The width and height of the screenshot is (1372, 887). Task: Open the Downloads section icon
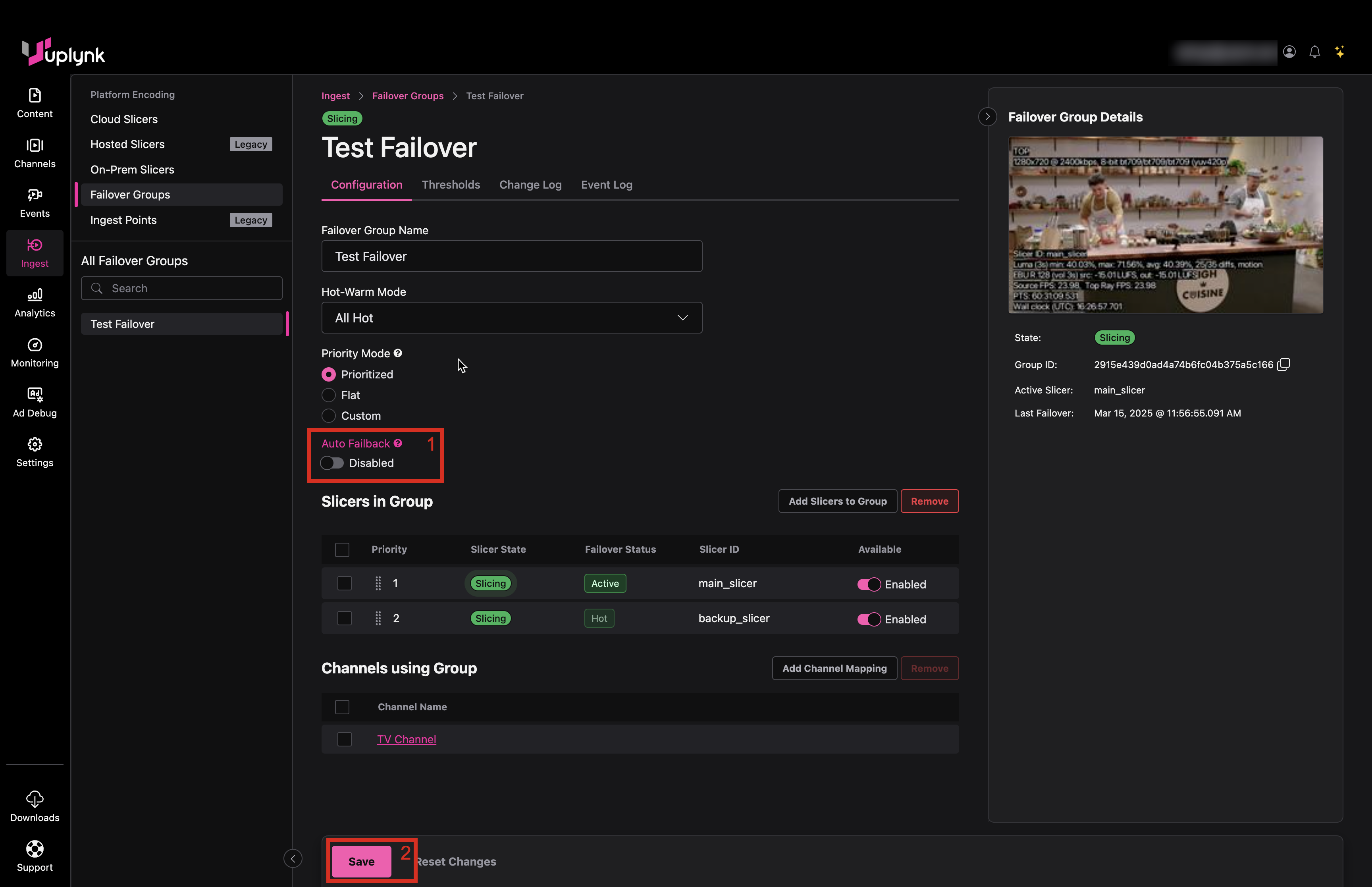pos(35,799)
